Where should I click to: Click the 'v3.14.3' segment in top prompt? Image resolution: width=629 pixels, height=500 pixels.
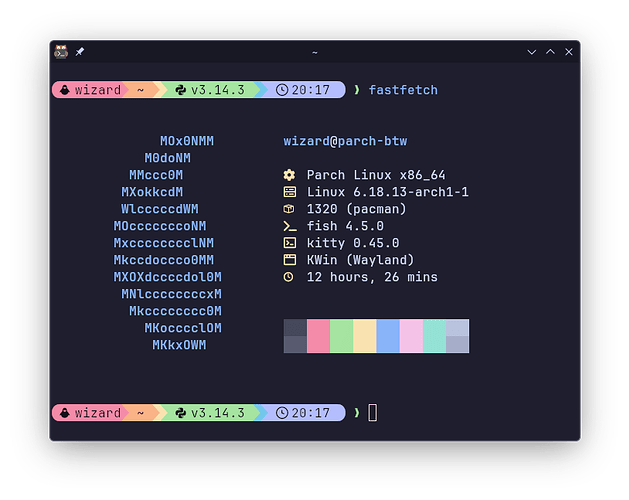pyautogui.click(x=218, y=90)
